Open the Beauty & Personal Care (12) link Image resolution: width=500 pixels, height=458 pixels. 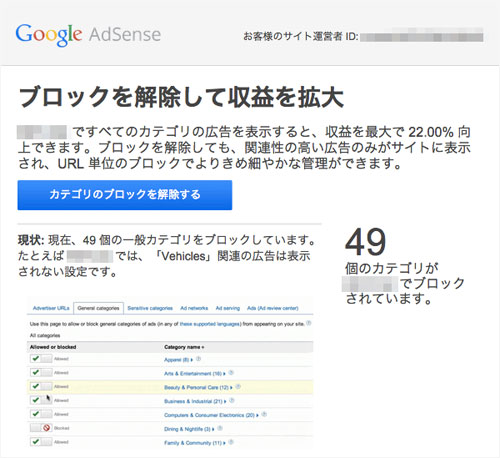coord(196,387)
